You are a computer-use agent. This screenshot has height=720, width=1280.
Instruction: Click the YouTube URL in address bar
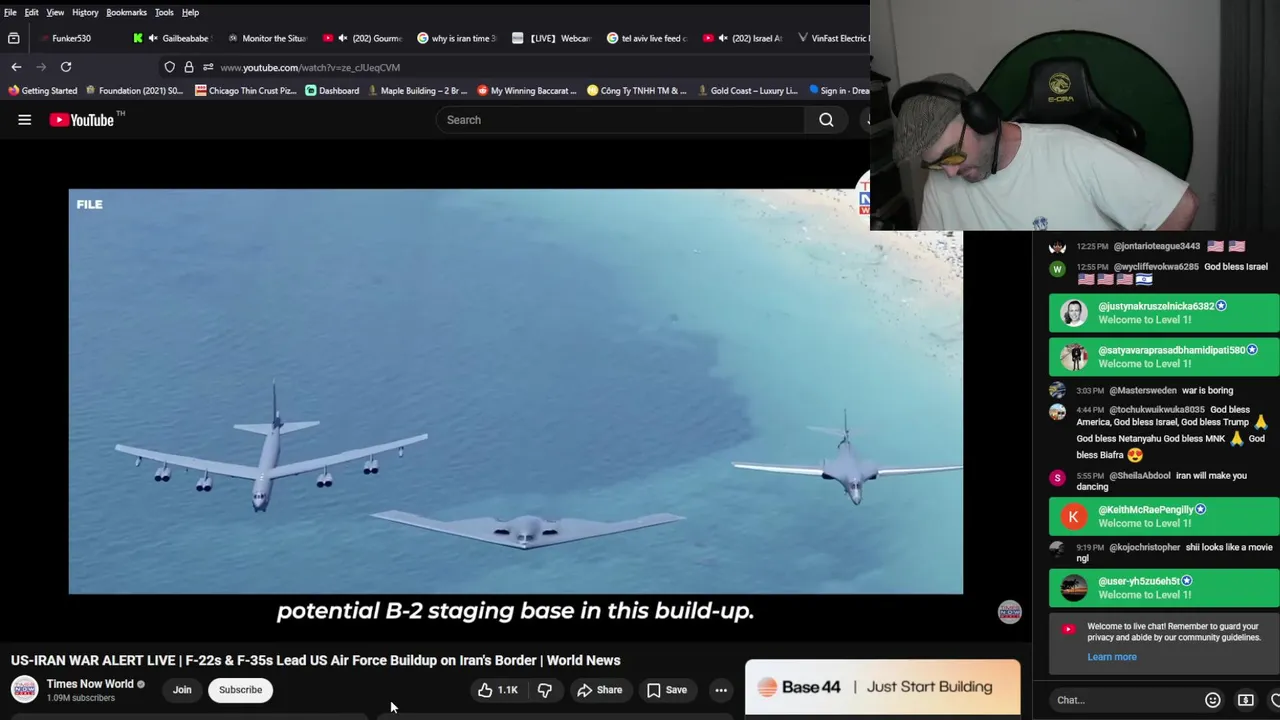(310, 67)
